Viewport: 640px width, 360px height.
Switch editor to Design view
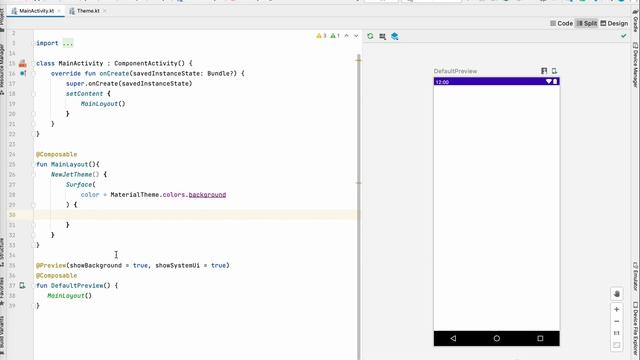pos(614,23)
